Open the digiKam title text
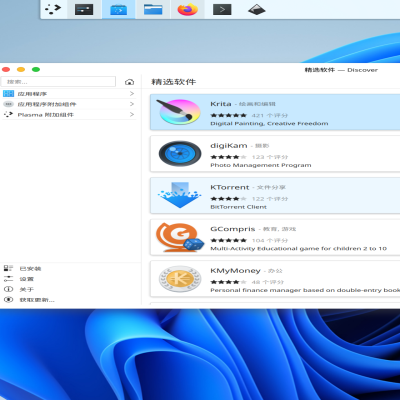This screenshot has height=400, width=400. click(x=229, y=145)
